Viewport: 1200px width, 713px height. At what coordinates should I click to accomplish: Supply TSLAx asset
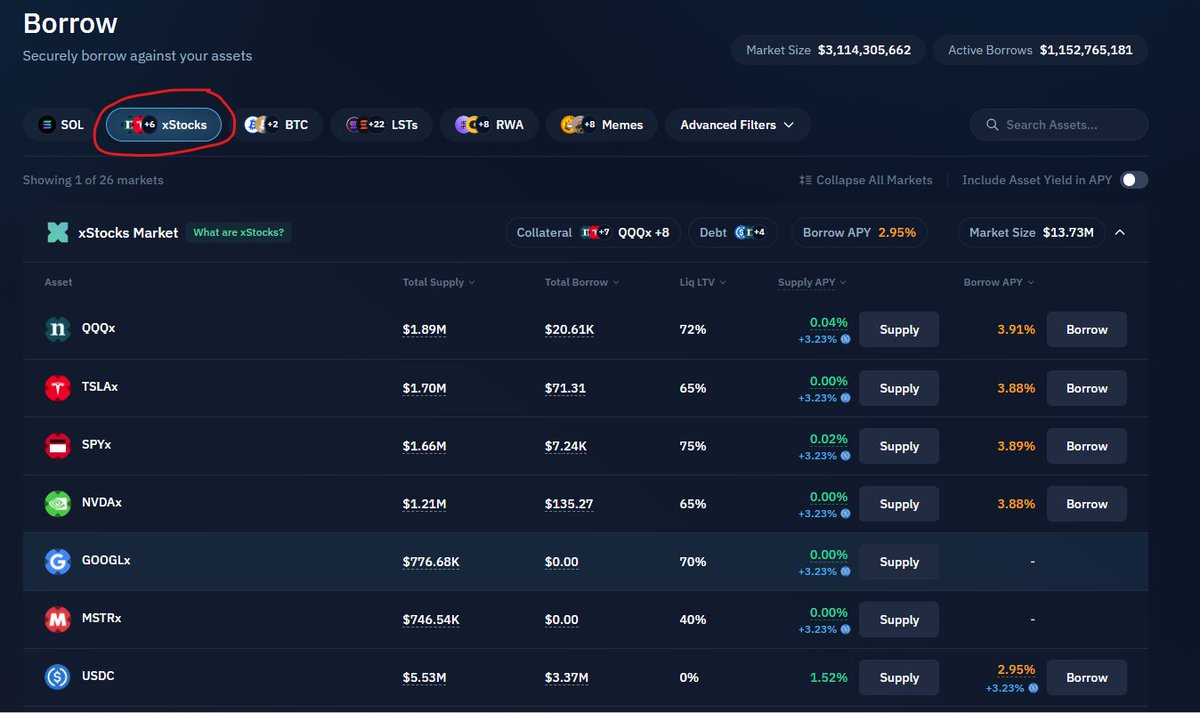click(899, 388)
